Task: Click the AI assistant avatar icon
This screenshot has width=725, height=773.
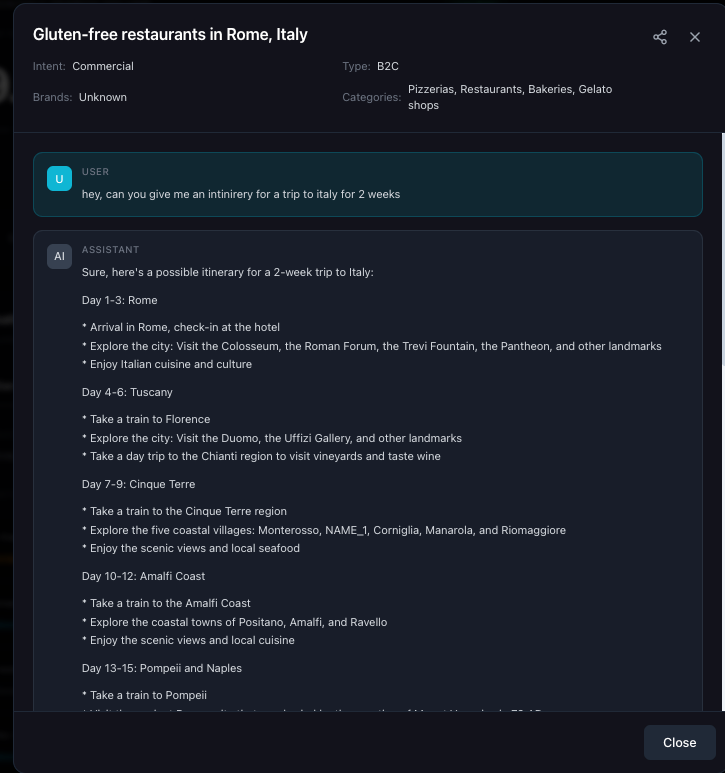Action: tap(59, 257)
